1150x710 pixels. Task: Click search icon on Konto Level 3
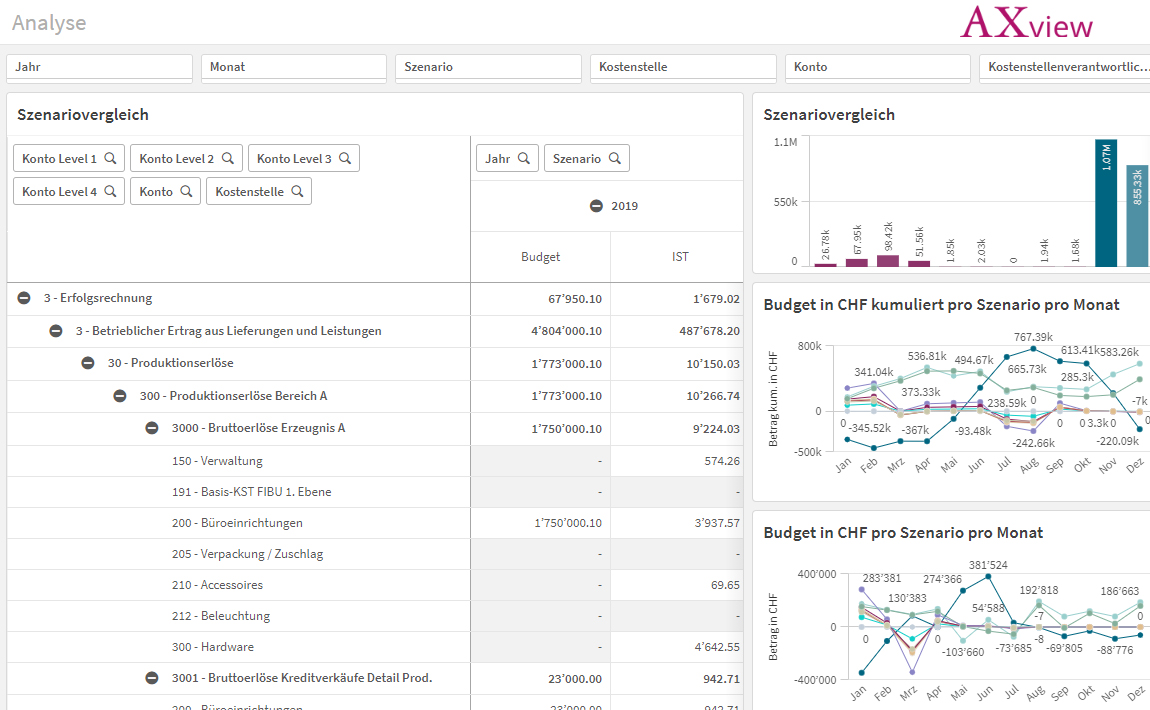click(345, 158)
